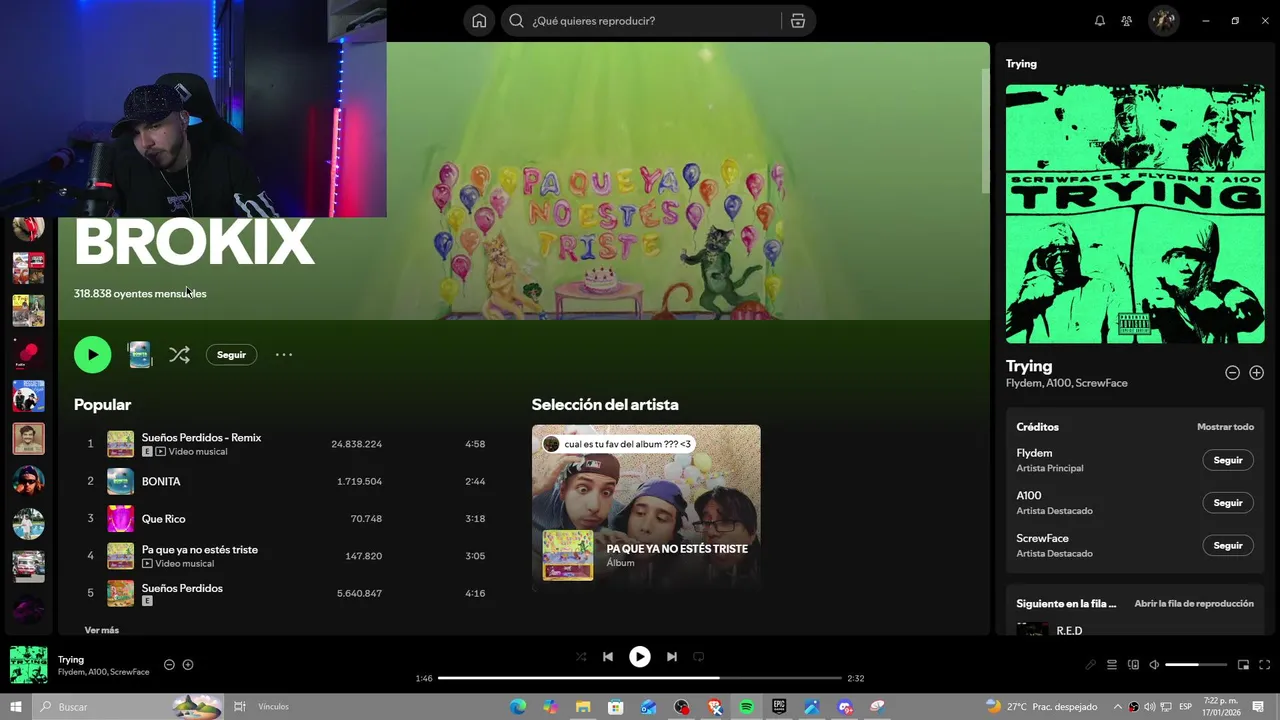Seek within the song progress bar

point(640,678)
